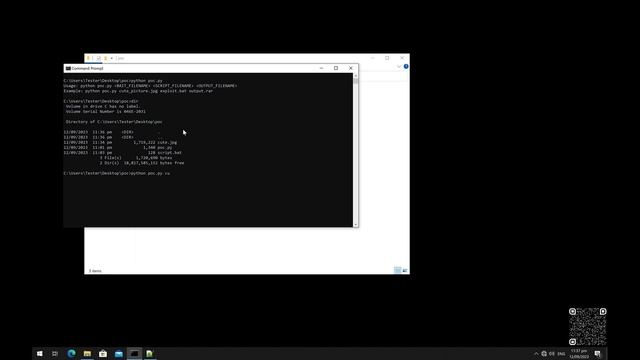Open Task View on the taskbar
The height and width of the screenshot is (360, 640).
[x=55, y=353]
